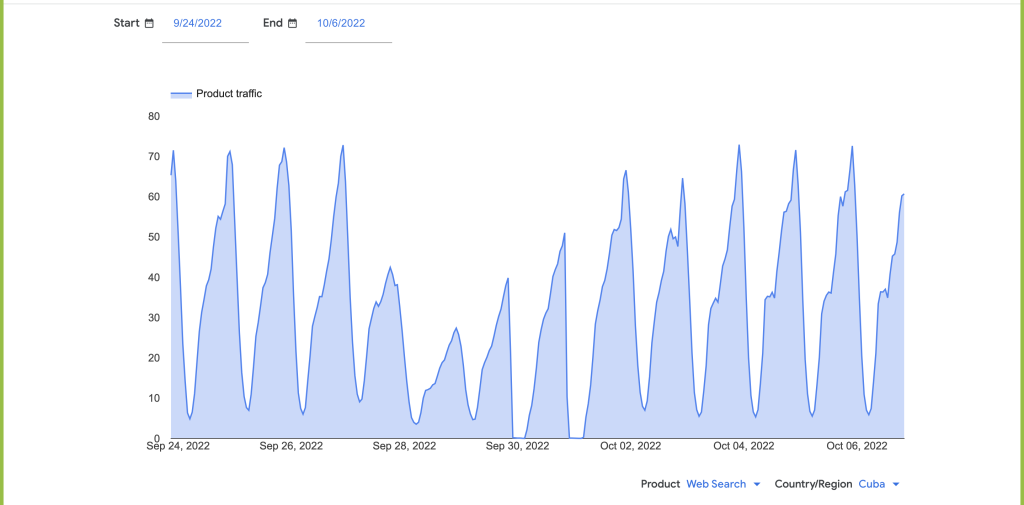Click the Country/Region label text
The height and width of the screenshot is (505, 1024).
click(813, 484)
